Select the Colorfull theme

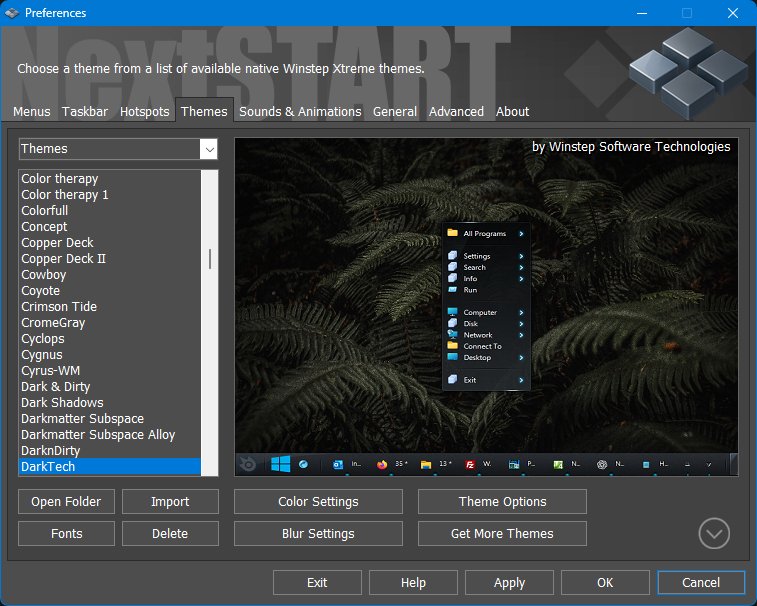click(x=110, y=211)
